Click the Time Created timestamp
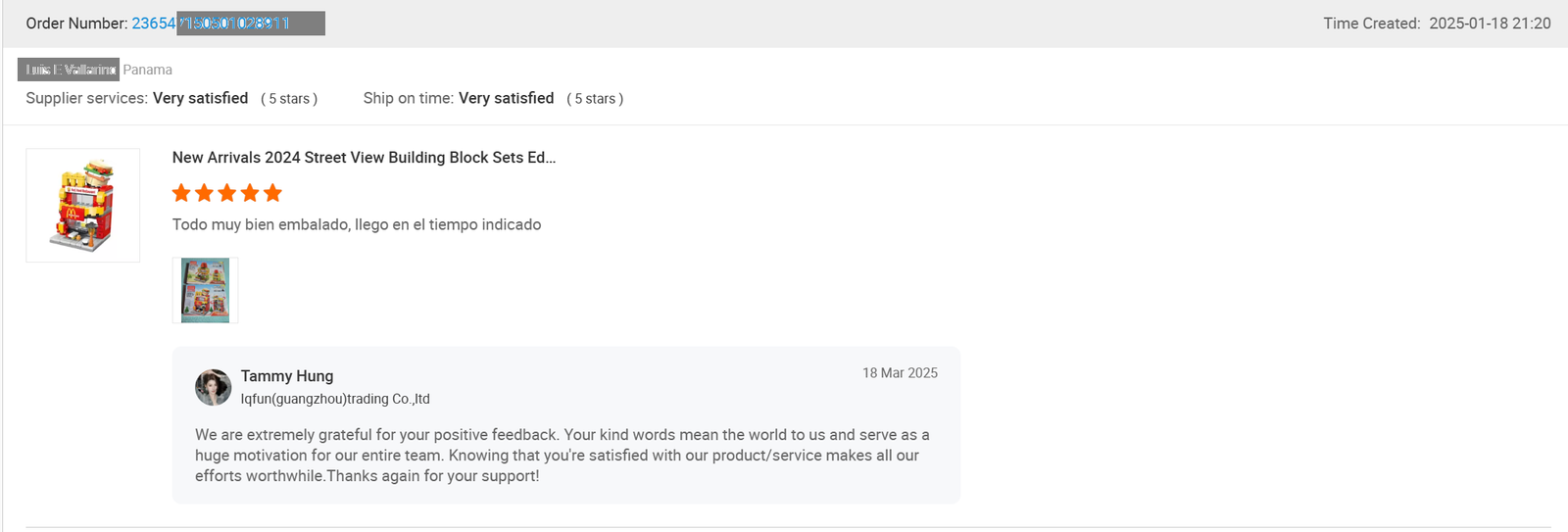Screen dimensions: 1568x532 pos(1489,24)
